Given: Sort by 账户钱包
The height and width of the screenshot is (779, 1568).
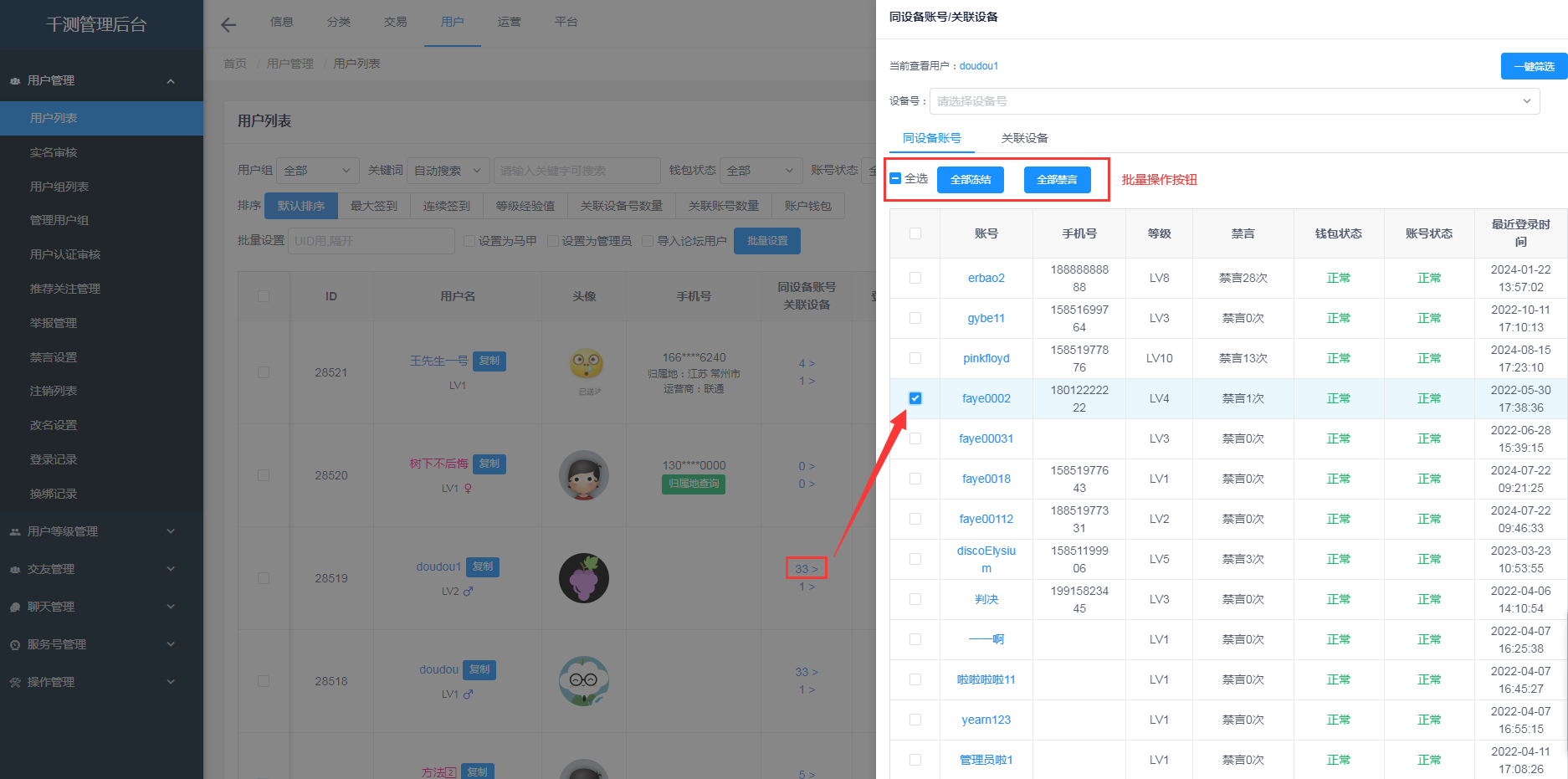Looking at the screenshot, I should click(808, 206).
